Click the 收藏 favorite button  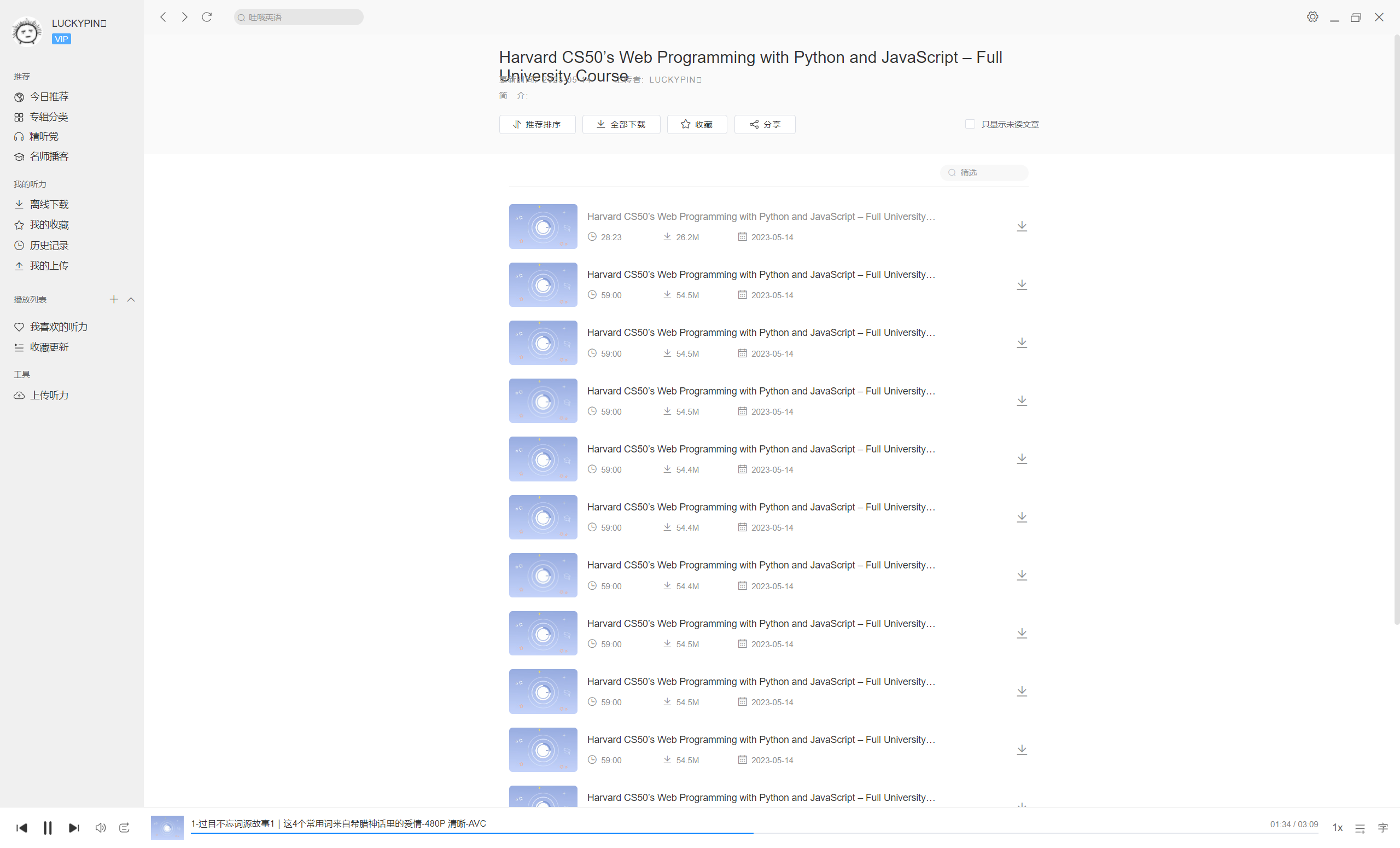tap(697, 124)
